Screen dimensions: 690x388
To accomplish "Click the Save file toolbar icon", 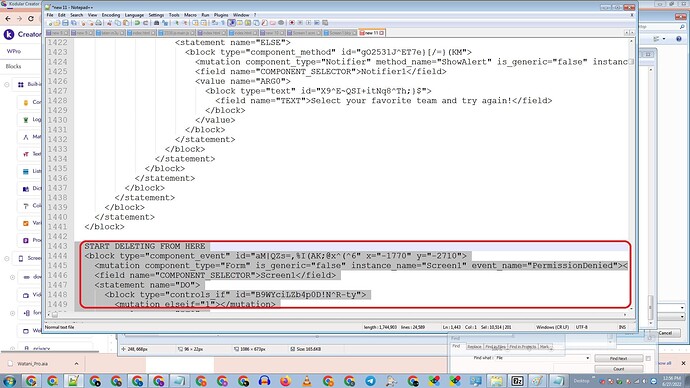I will click(65, 23).
